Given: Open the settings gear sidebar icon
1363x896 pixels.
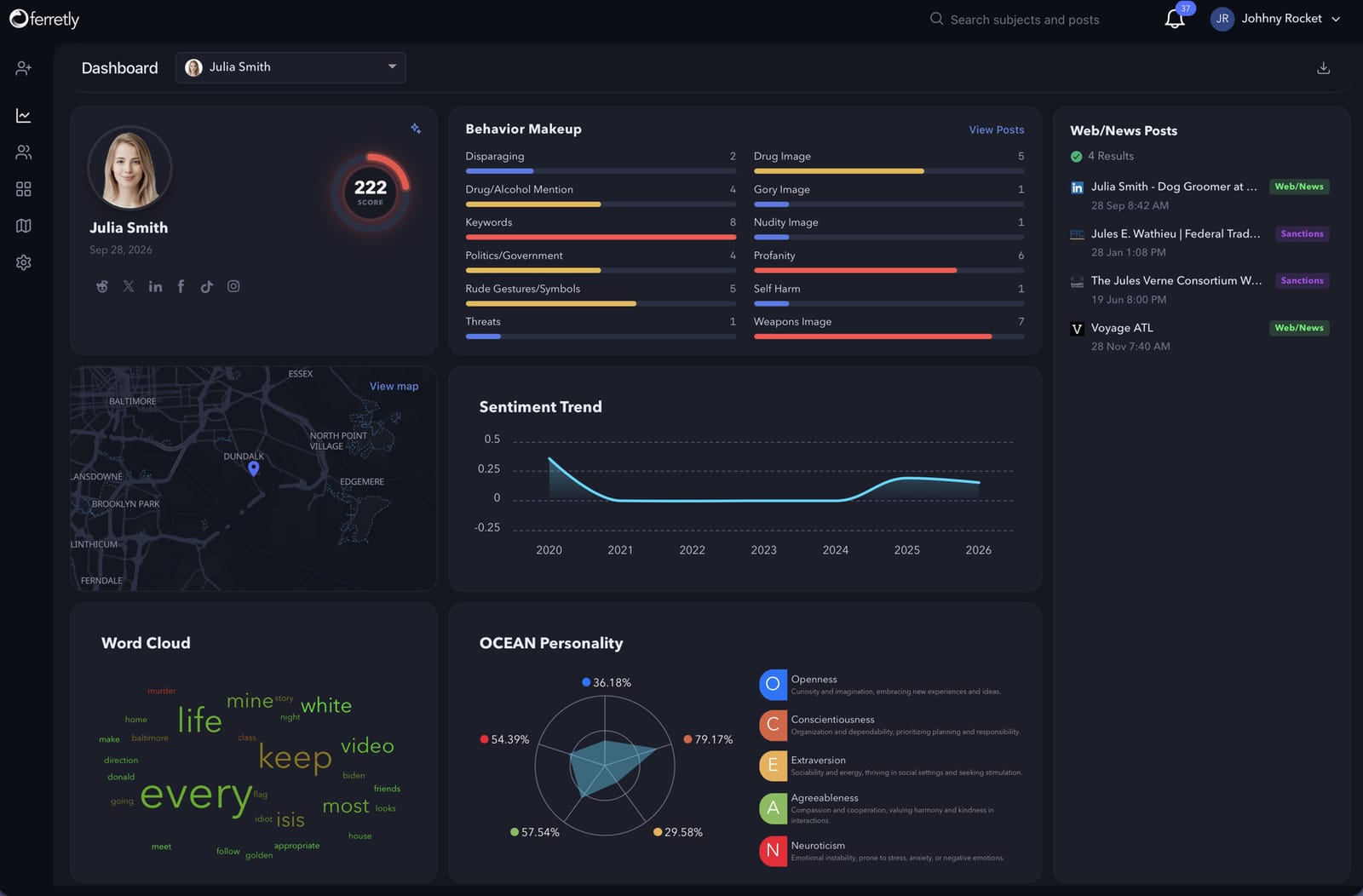Looking at the screenshot, I should [x=24, y=262].
